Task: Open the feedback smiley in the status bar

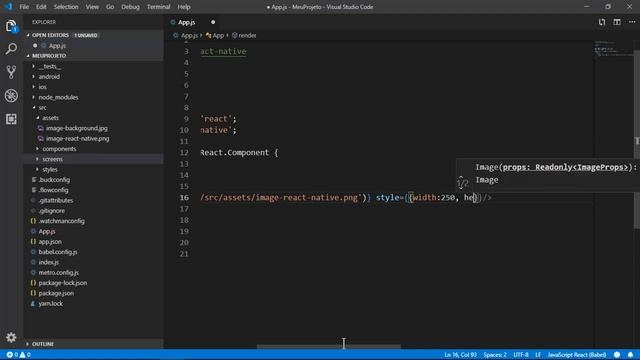Action: tap(617, 355)
